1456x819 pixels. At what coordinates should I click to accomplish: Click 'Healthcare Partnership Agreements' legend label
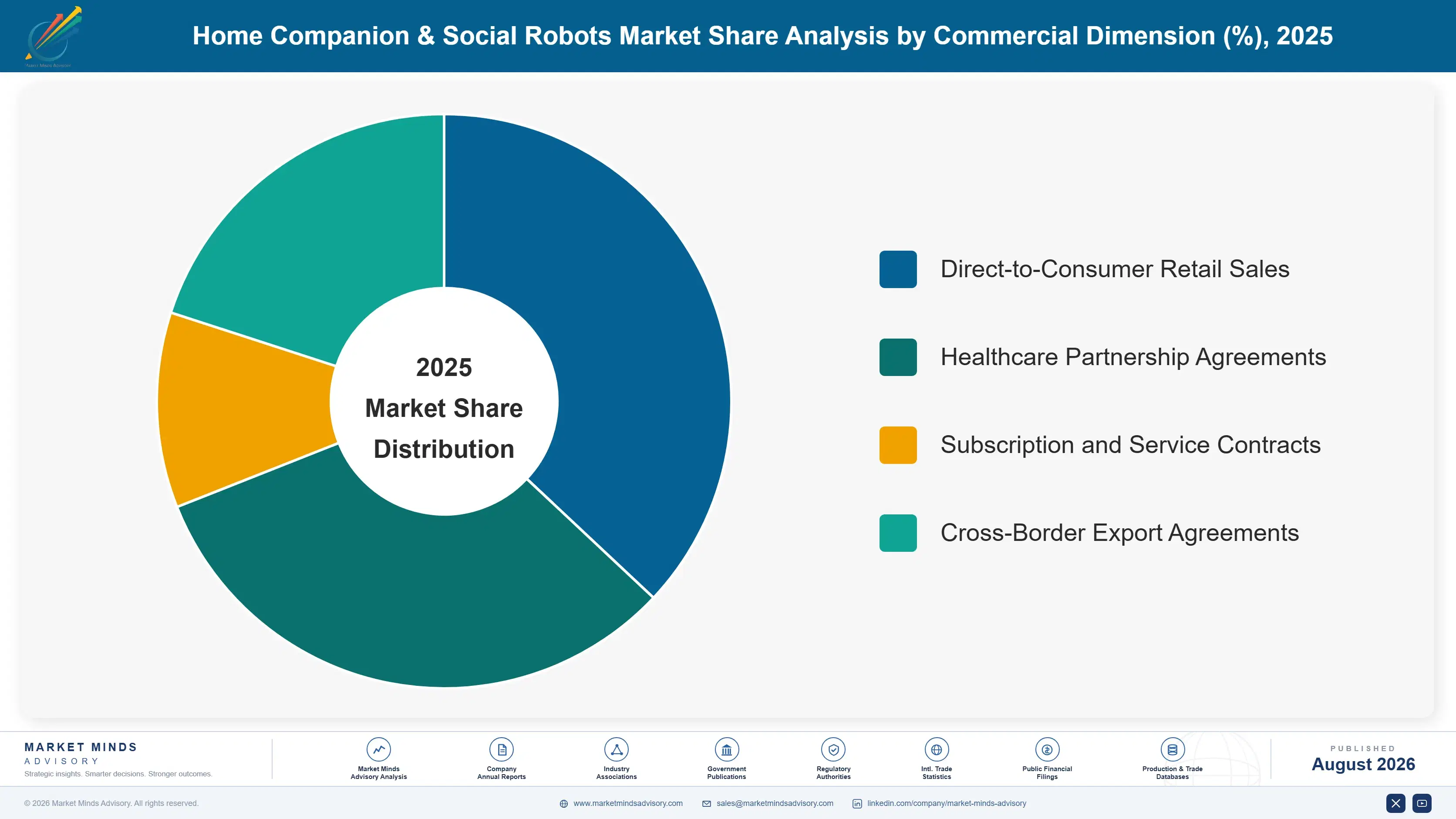point(1132,357)
